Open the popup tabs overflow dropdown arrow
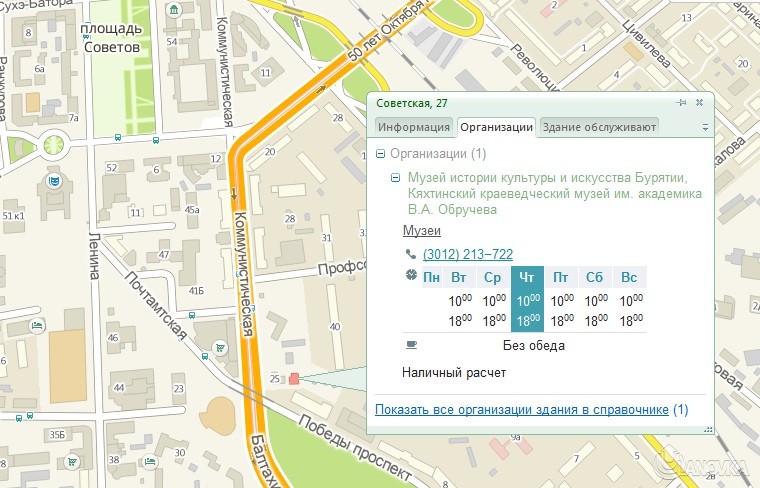The image size is (760, 488). pyautogui.click(x=704, y=128)
